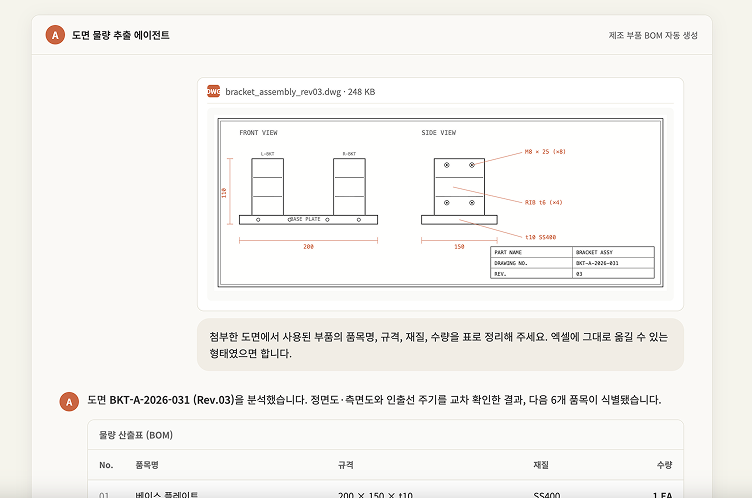
Task: Click the M8 × 25 callout in drawing
Action: 545,152
